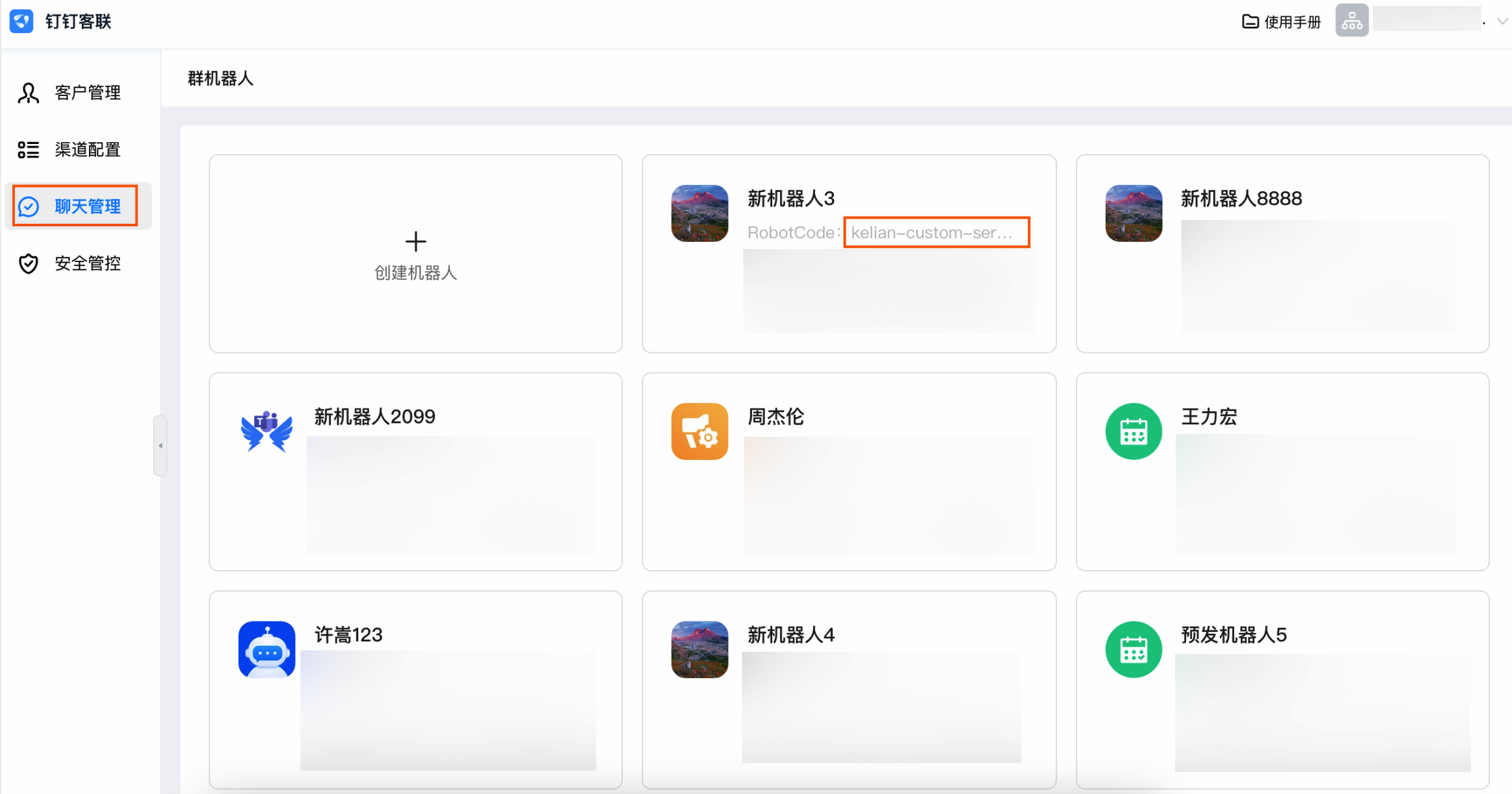Viewport: 1512px width, 794px height.
Task: Click the 客户管理 person icon
Action: click(x=28, y=93)
